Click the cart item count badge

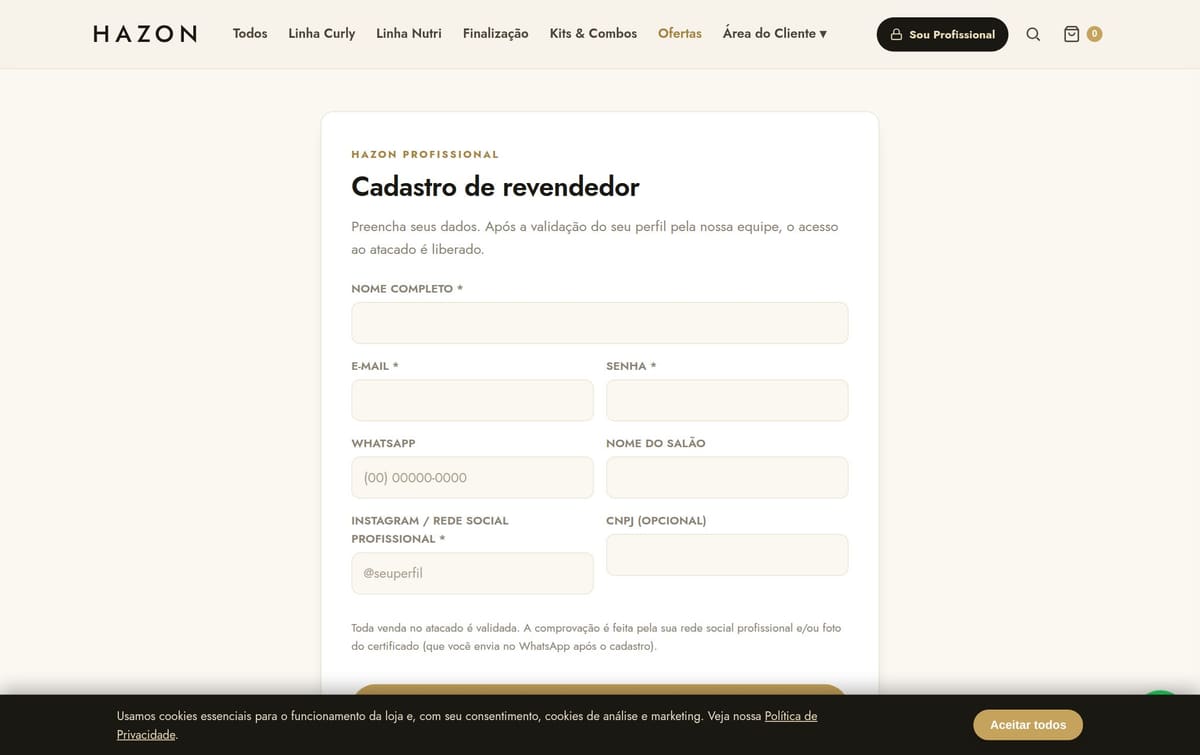1094,34
